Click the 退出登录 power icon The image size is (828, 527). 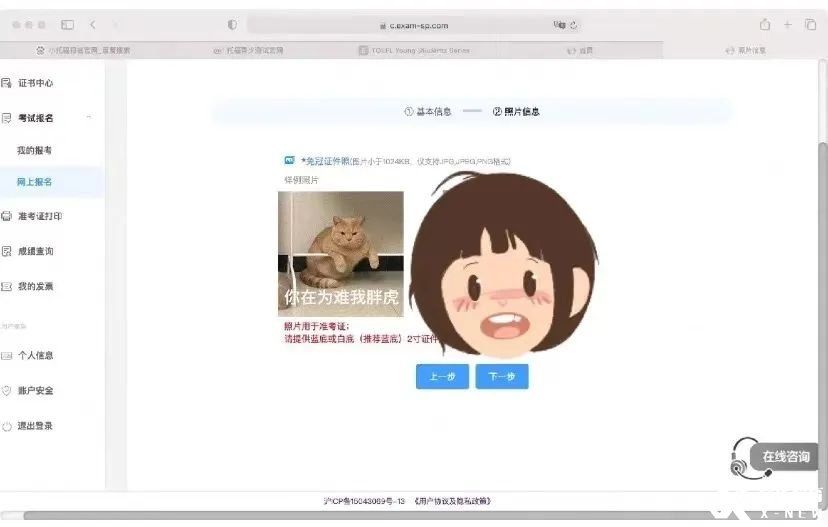click(6, 426)
